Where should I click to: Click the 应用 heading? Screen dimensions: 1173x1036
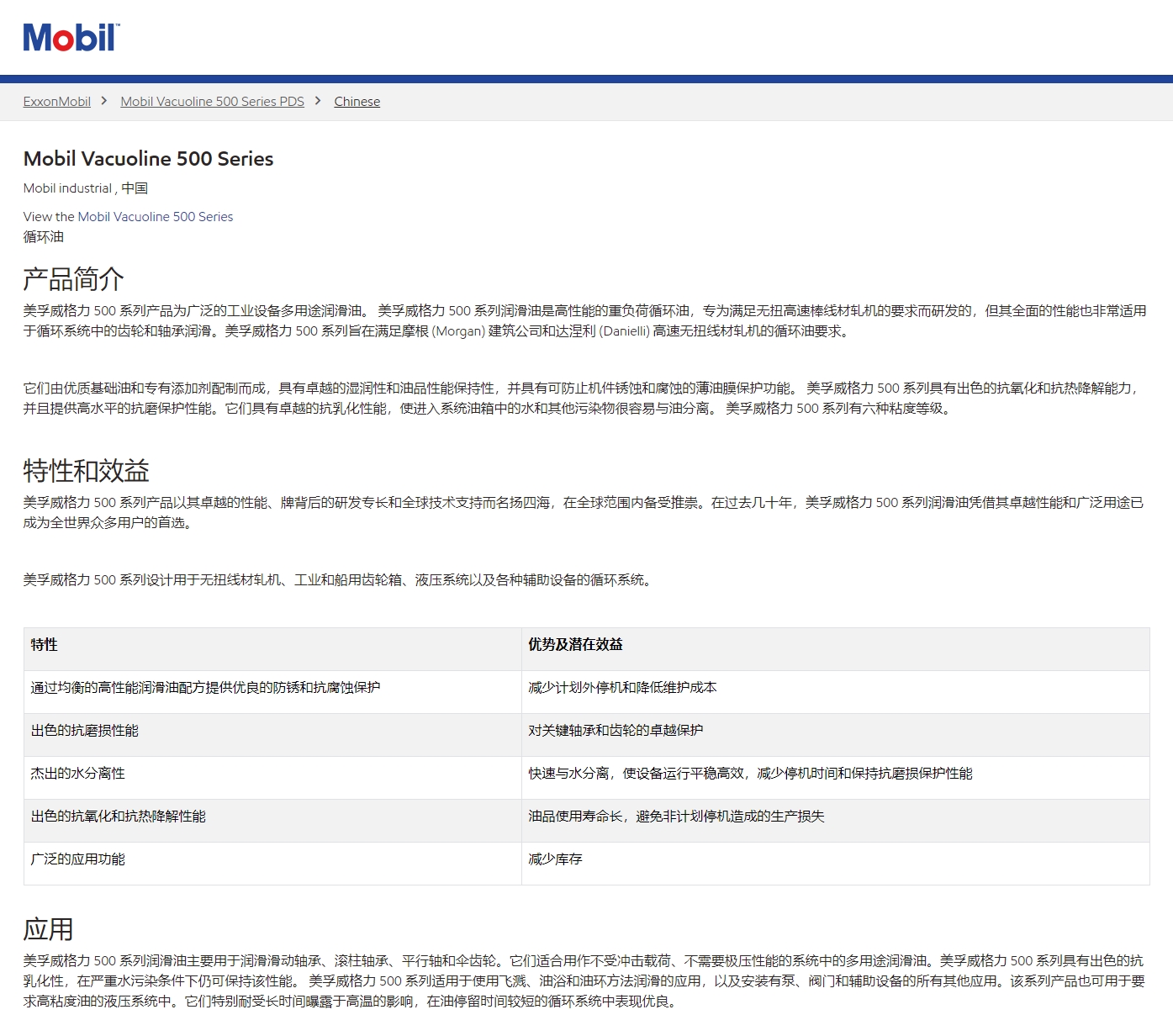point(49,929)
